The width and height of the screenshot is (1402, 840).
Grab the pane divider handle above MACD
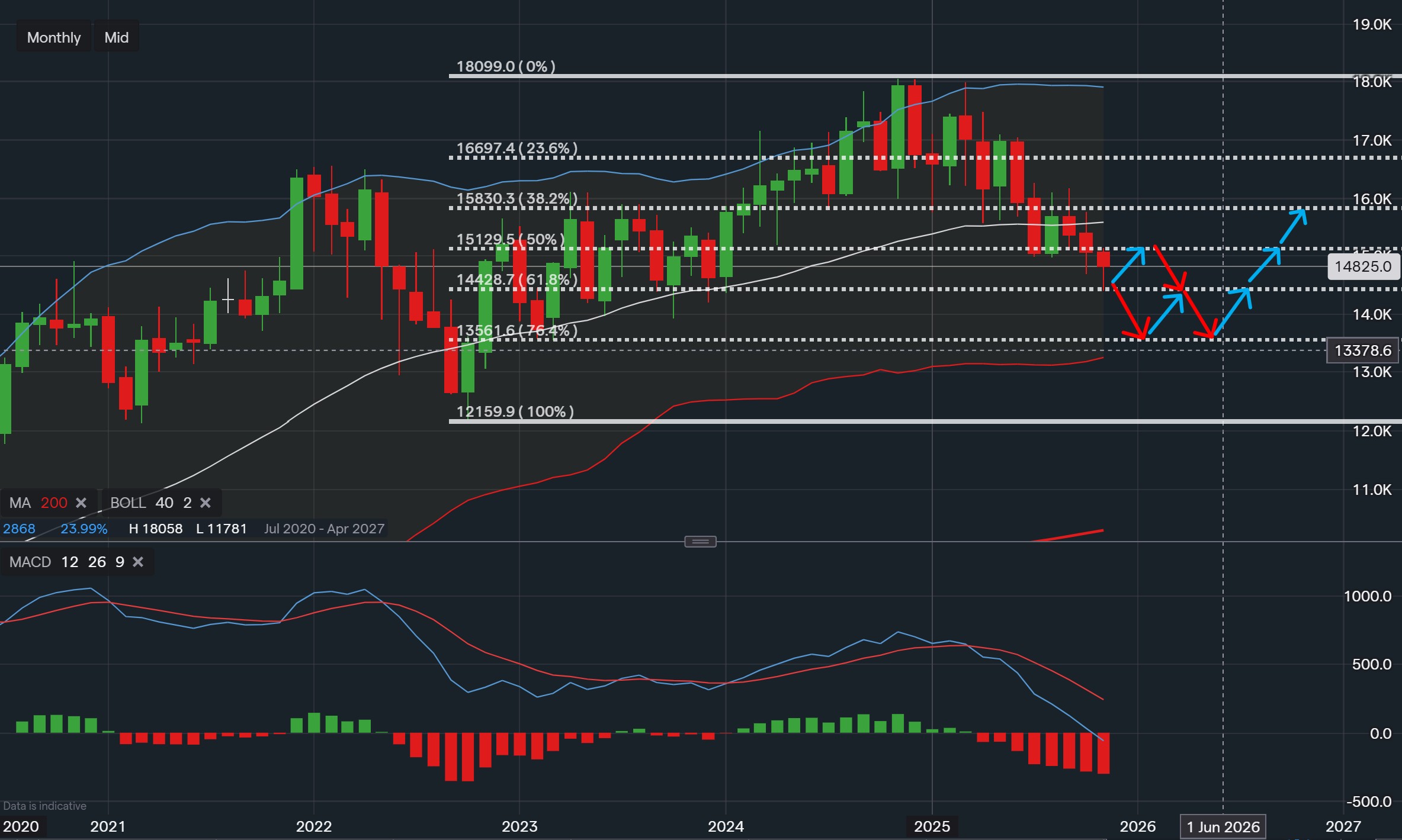(700, 541)
